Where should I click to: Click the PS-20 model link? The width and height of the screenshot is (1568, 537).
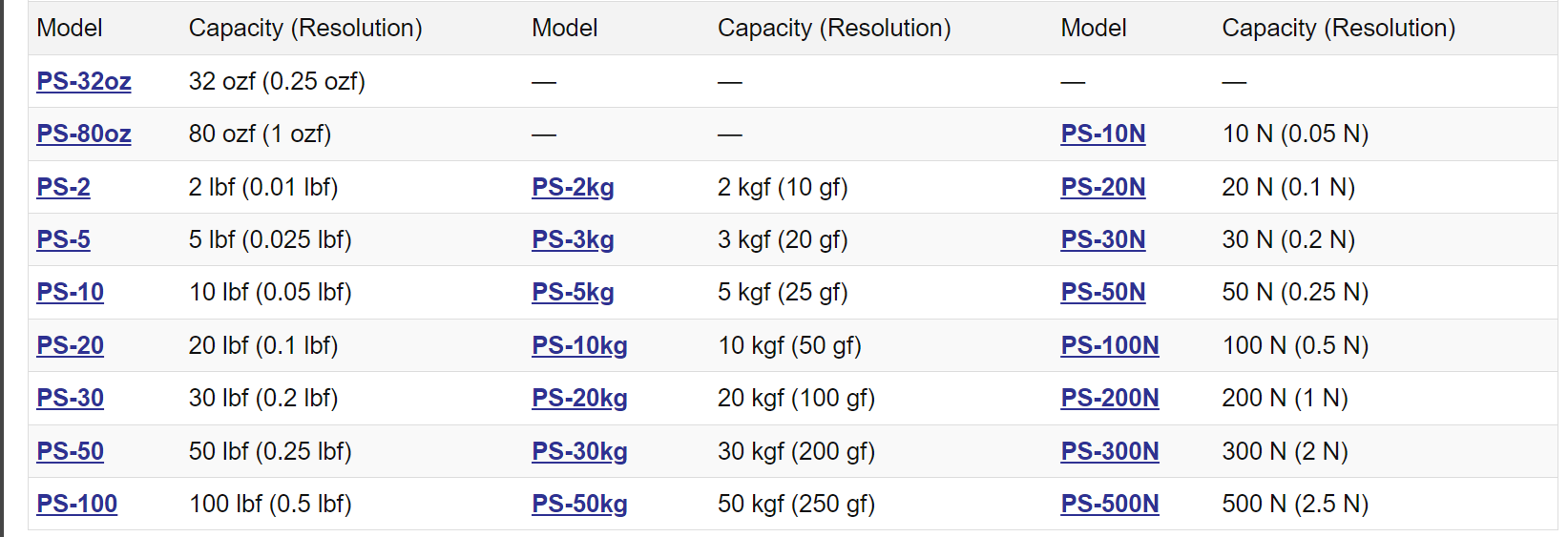(70, 346)
